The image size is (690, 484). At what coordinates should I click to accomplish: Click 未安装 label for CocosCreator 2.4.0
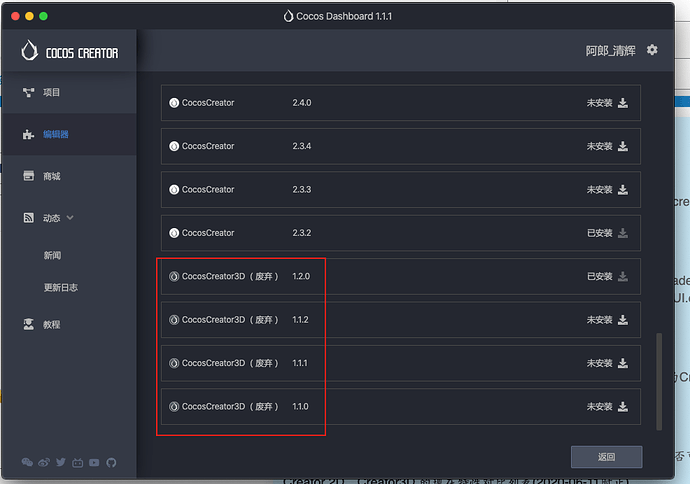pos(599,103)
